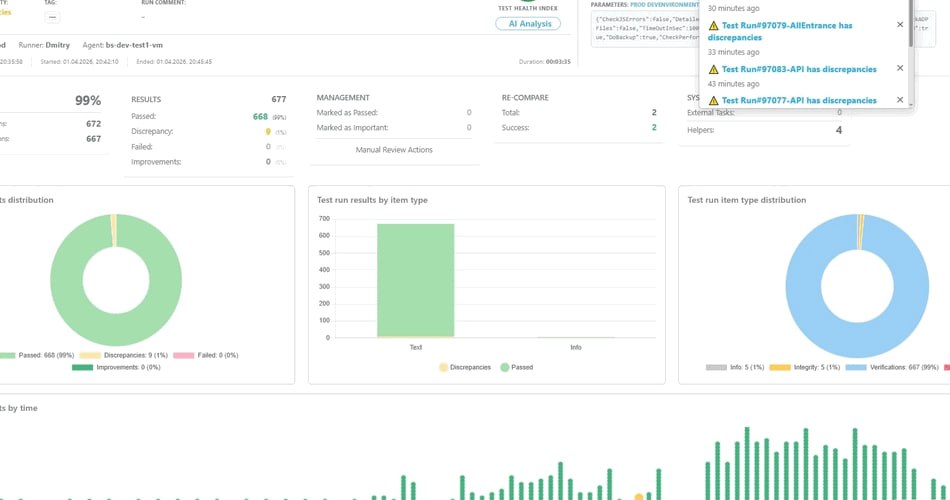Close the Test Run#97083-API notification

click(x=899, y=68)
